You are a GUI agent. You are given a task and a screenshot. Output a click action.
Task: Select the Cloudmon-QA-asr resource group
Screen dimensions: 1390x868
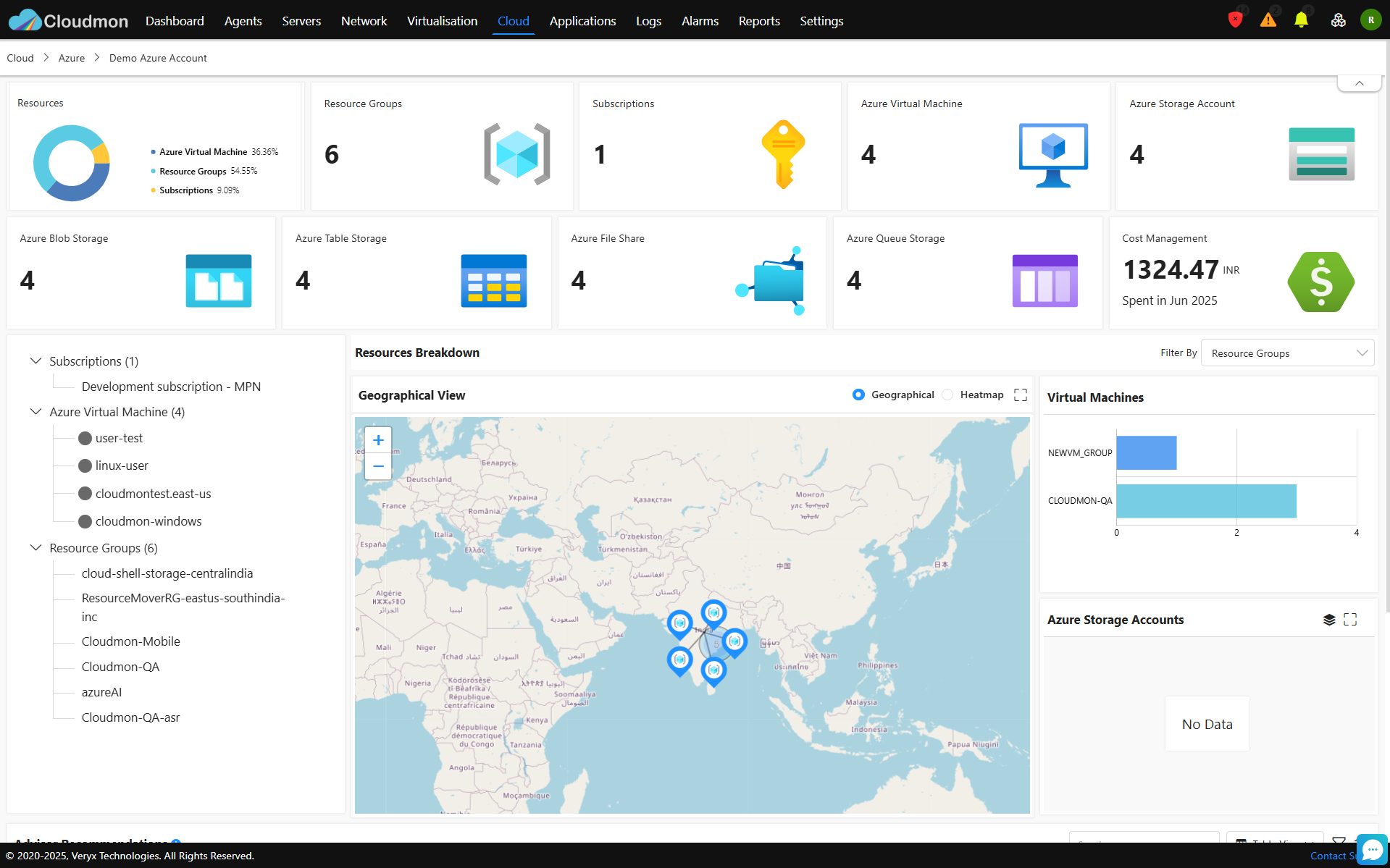coord(130,717)
